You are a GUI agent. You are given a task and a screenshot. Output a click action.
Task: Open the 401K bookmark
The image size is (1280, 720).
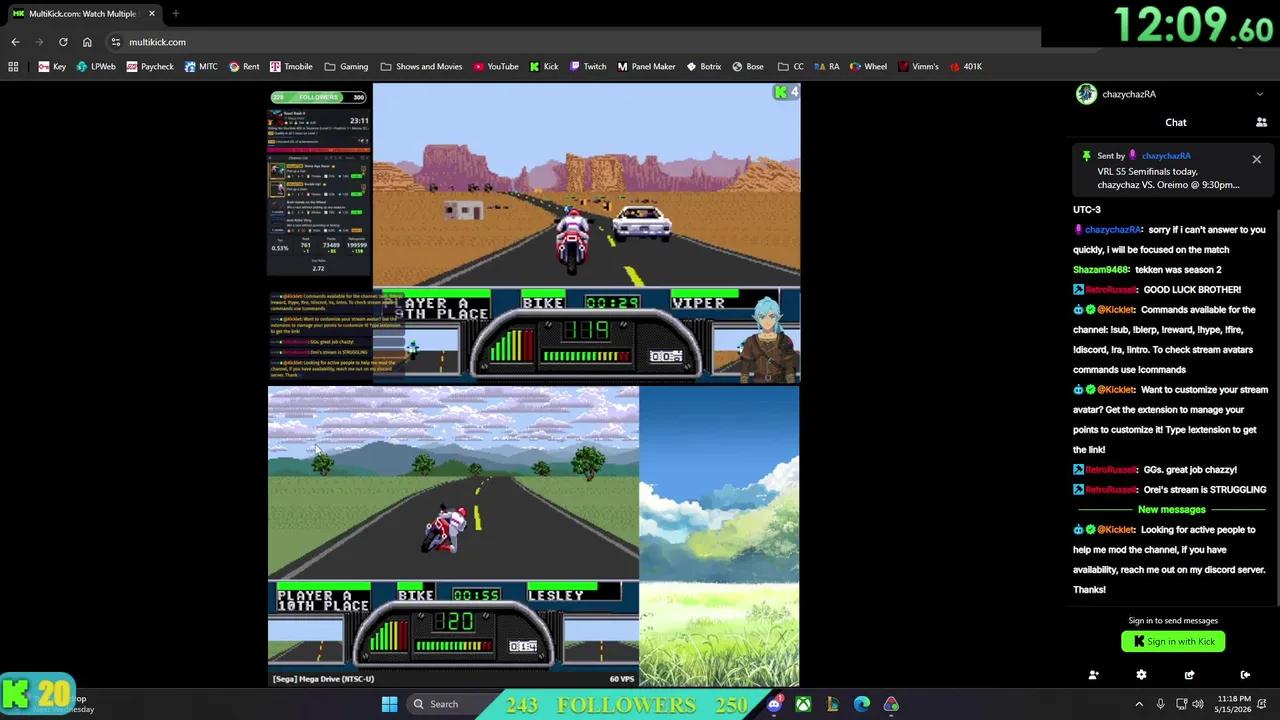(x=966, y=67)
